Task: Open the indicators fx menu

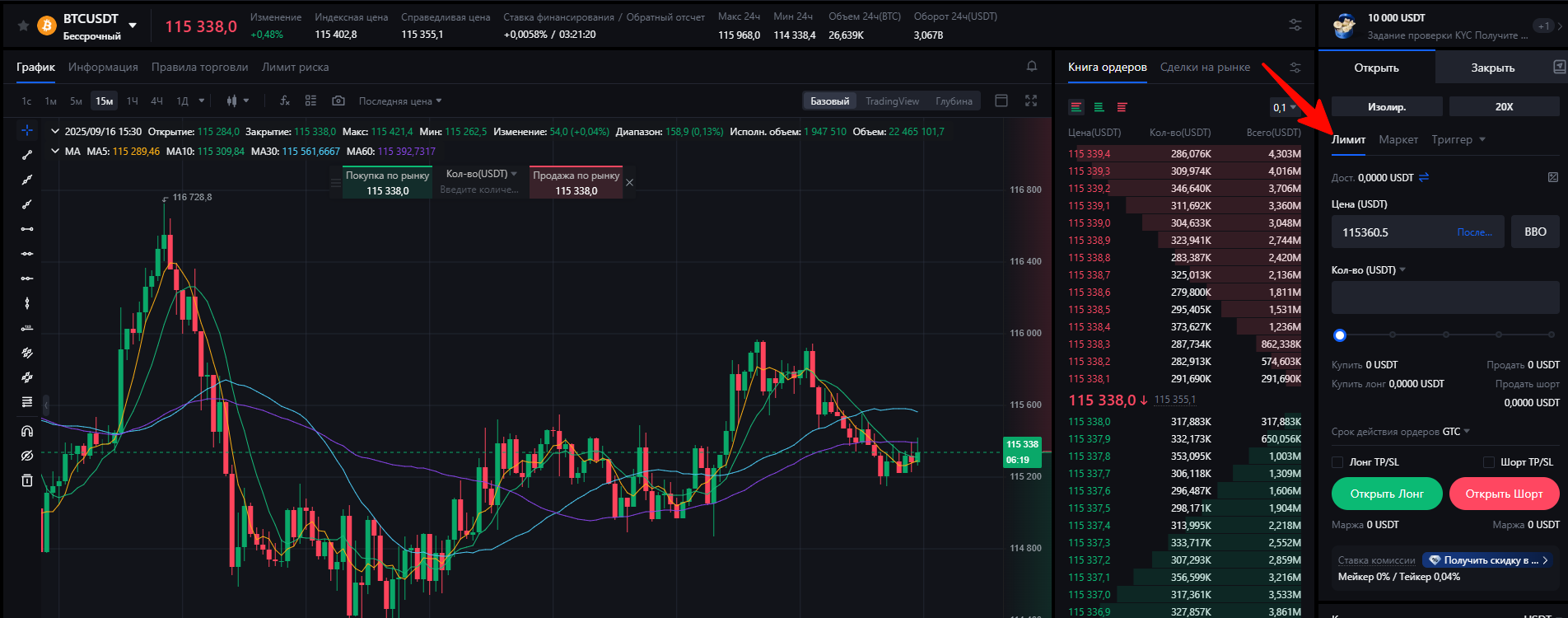Action: point(285,101)
